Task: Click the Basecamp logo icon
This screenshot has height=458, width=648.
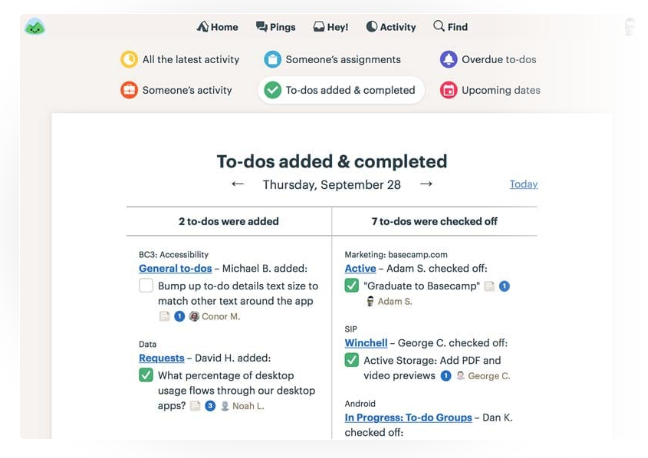Action: tap(35, 27)
